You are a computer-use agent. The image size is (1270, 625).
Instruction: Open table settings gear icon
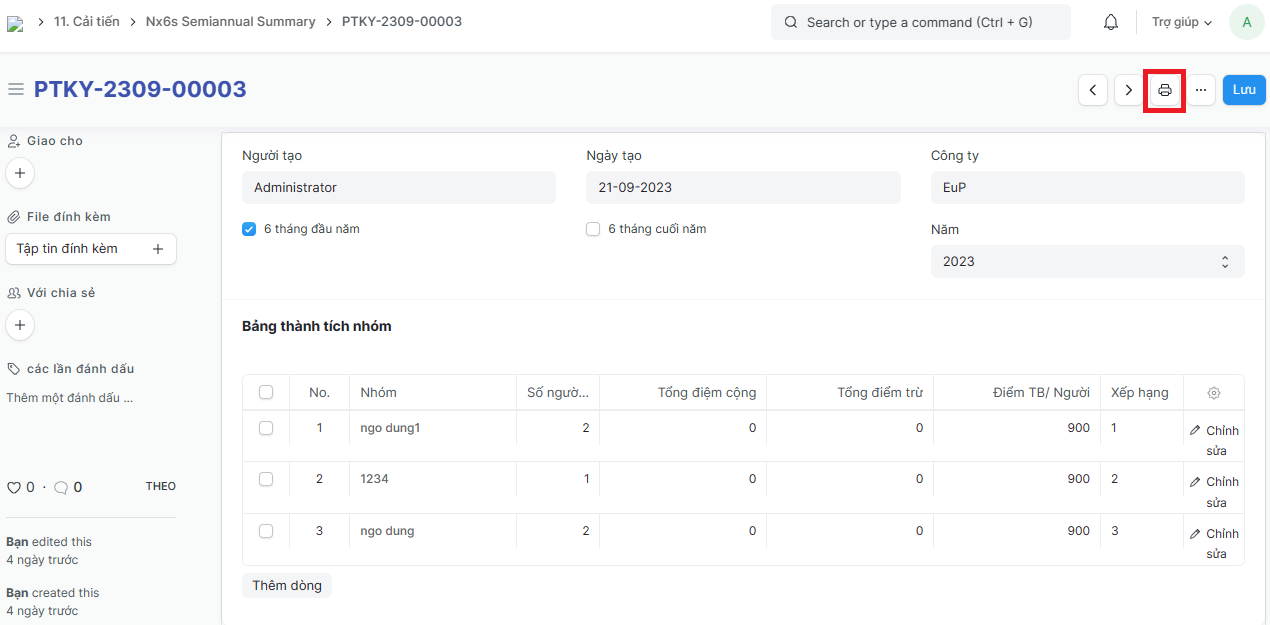(x=1213, y=393)
